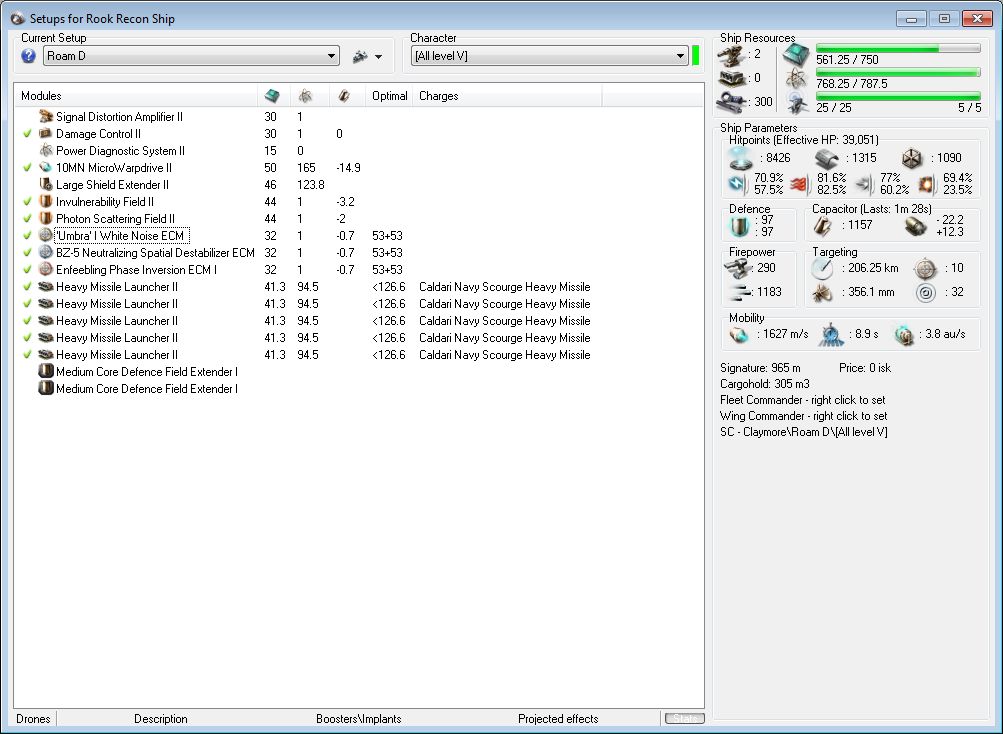Toggle the Damage Control II active checkmark
1003x734 pixels.
click(27, 134)
